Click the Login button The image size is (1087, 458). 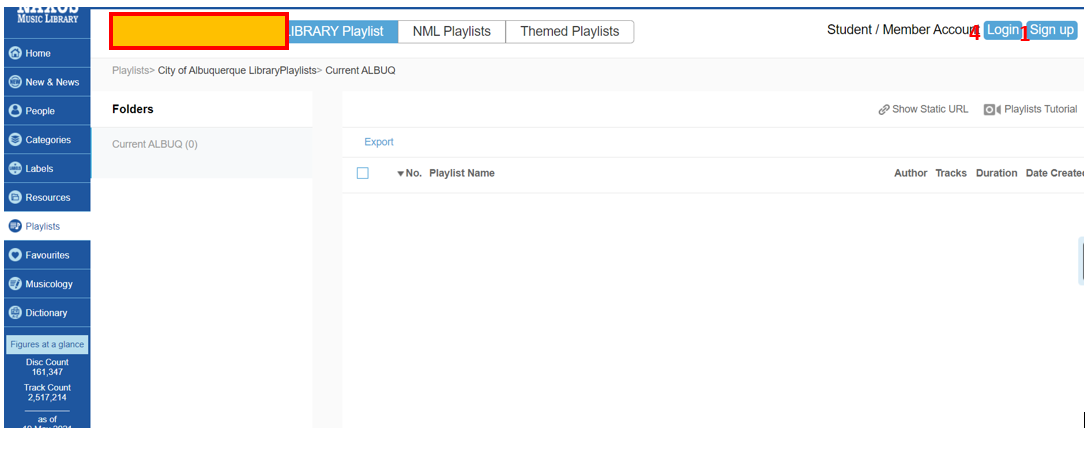pyautogui.click(x=1002, y=30)
